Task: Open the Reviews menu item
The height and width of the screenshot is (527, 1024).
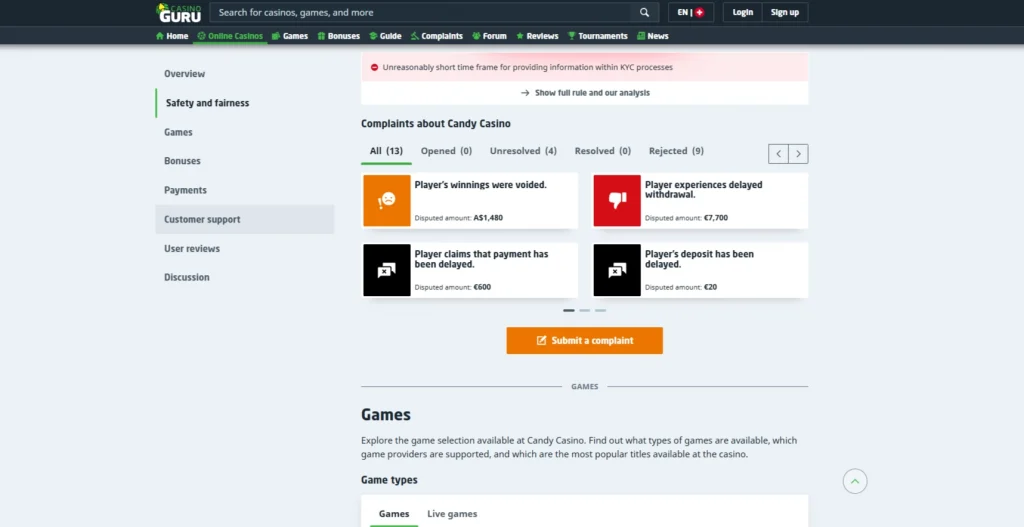Action: point(537,36)
